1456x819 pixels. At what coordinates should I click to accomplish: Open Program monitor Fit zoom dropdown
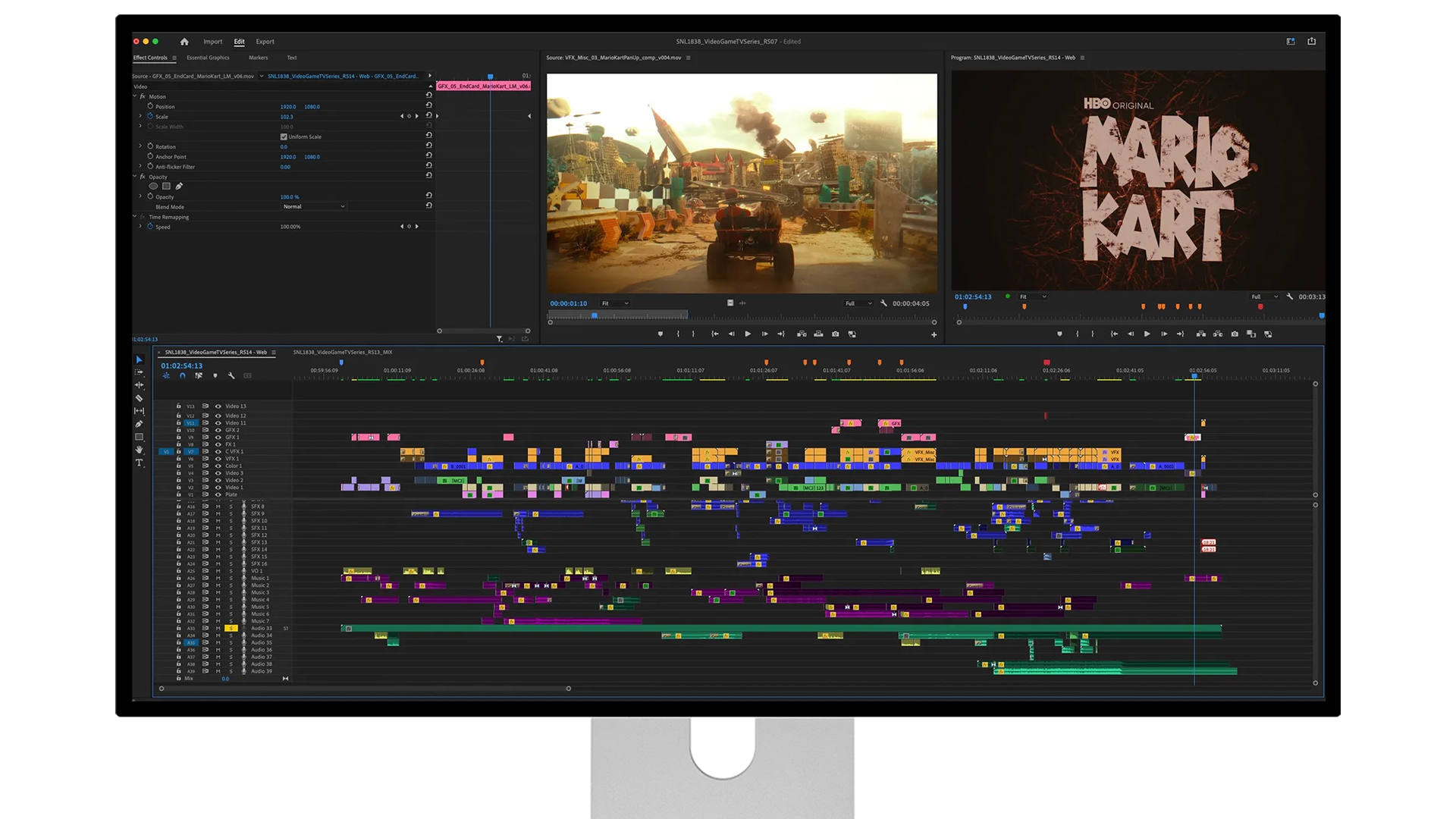coord(1033,297)
